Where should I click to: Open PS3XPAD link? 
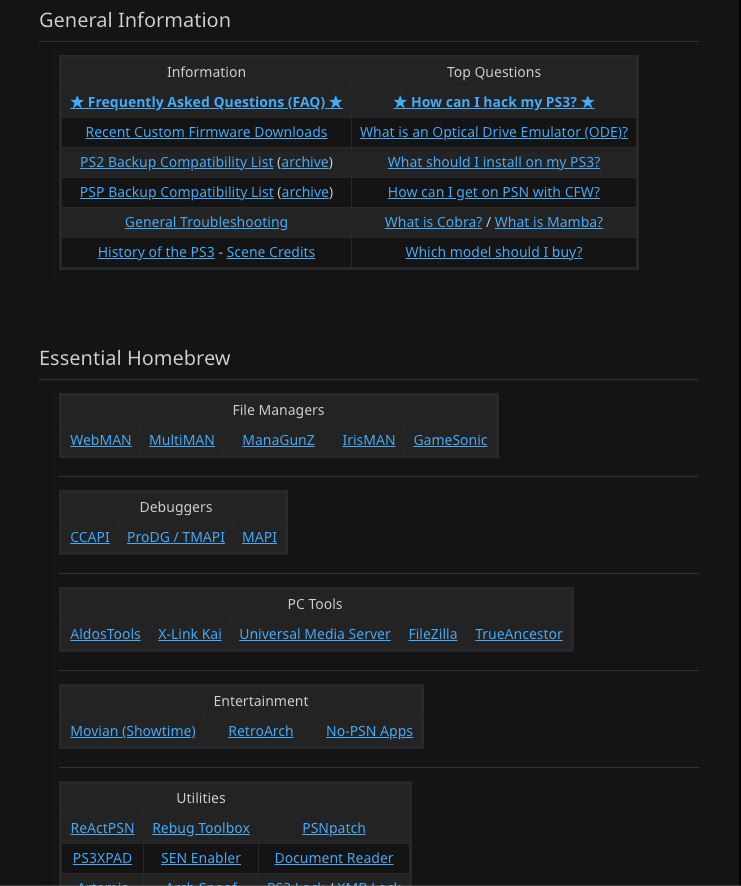pyautogui.click(x=102, y=859)
